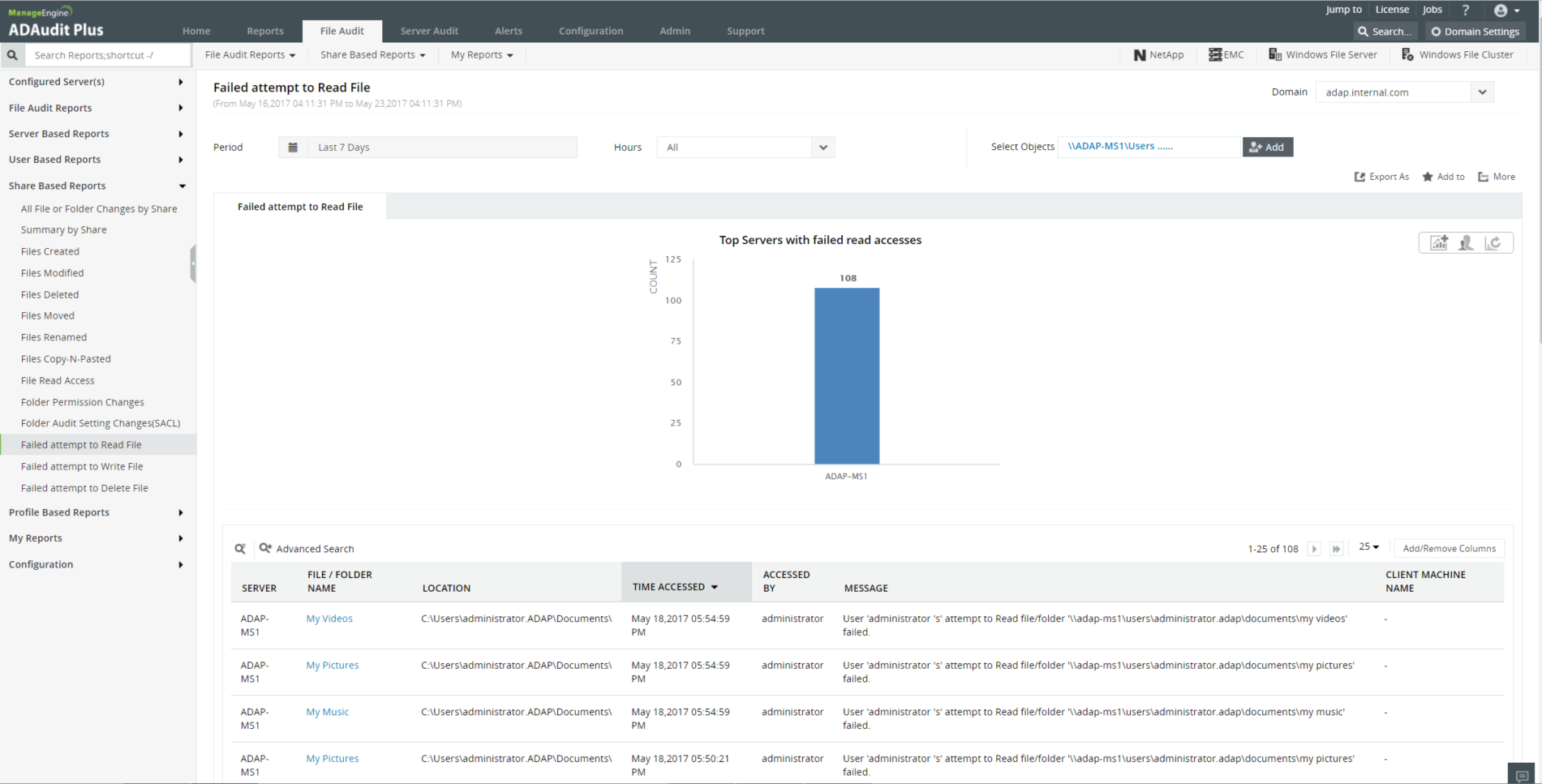
Task: Open the Support tab
Action: 745,31
